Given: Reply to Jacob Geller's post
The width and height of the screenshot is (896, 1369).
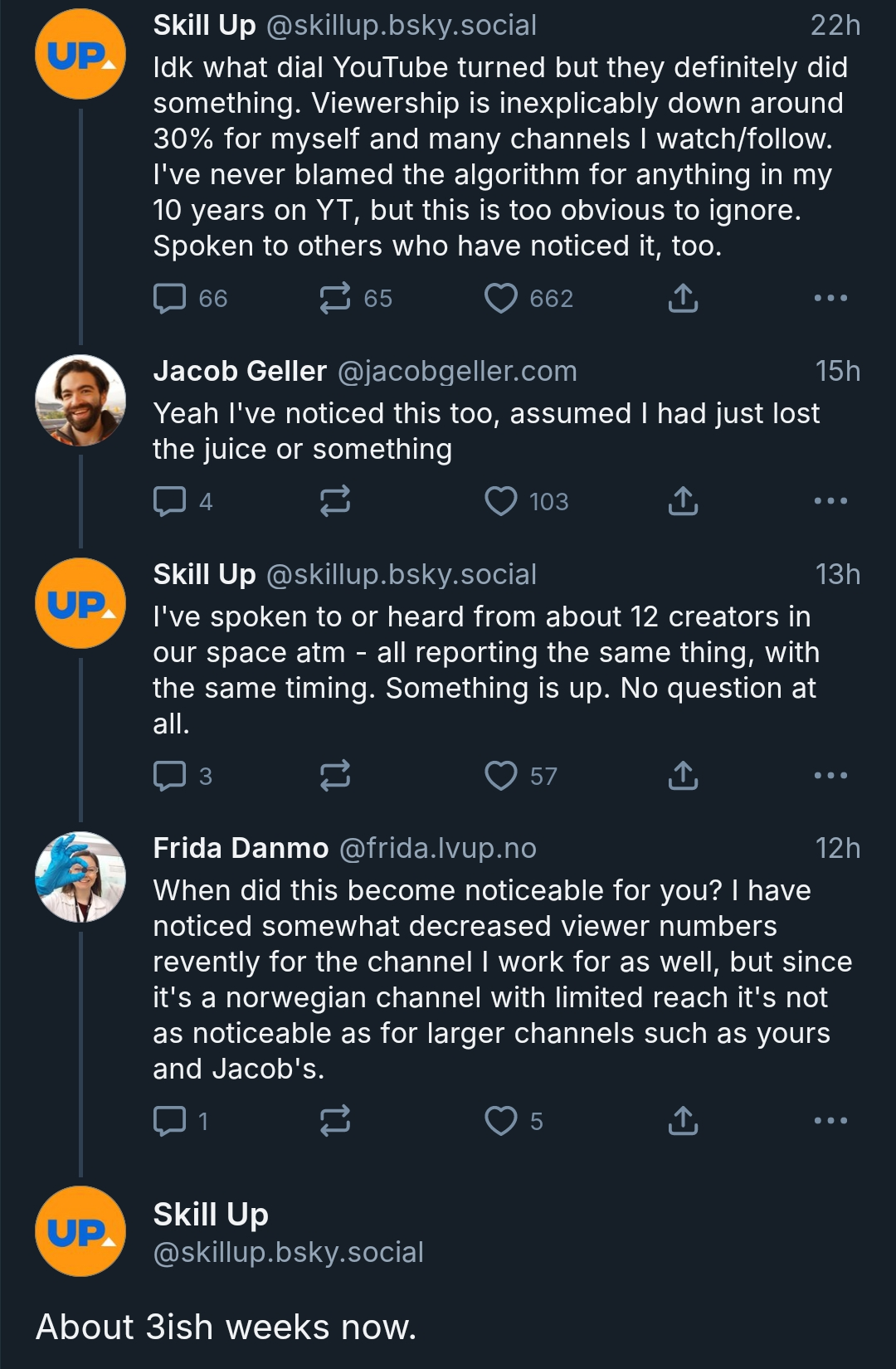Looking at the screenshot, I should [170, 501].
